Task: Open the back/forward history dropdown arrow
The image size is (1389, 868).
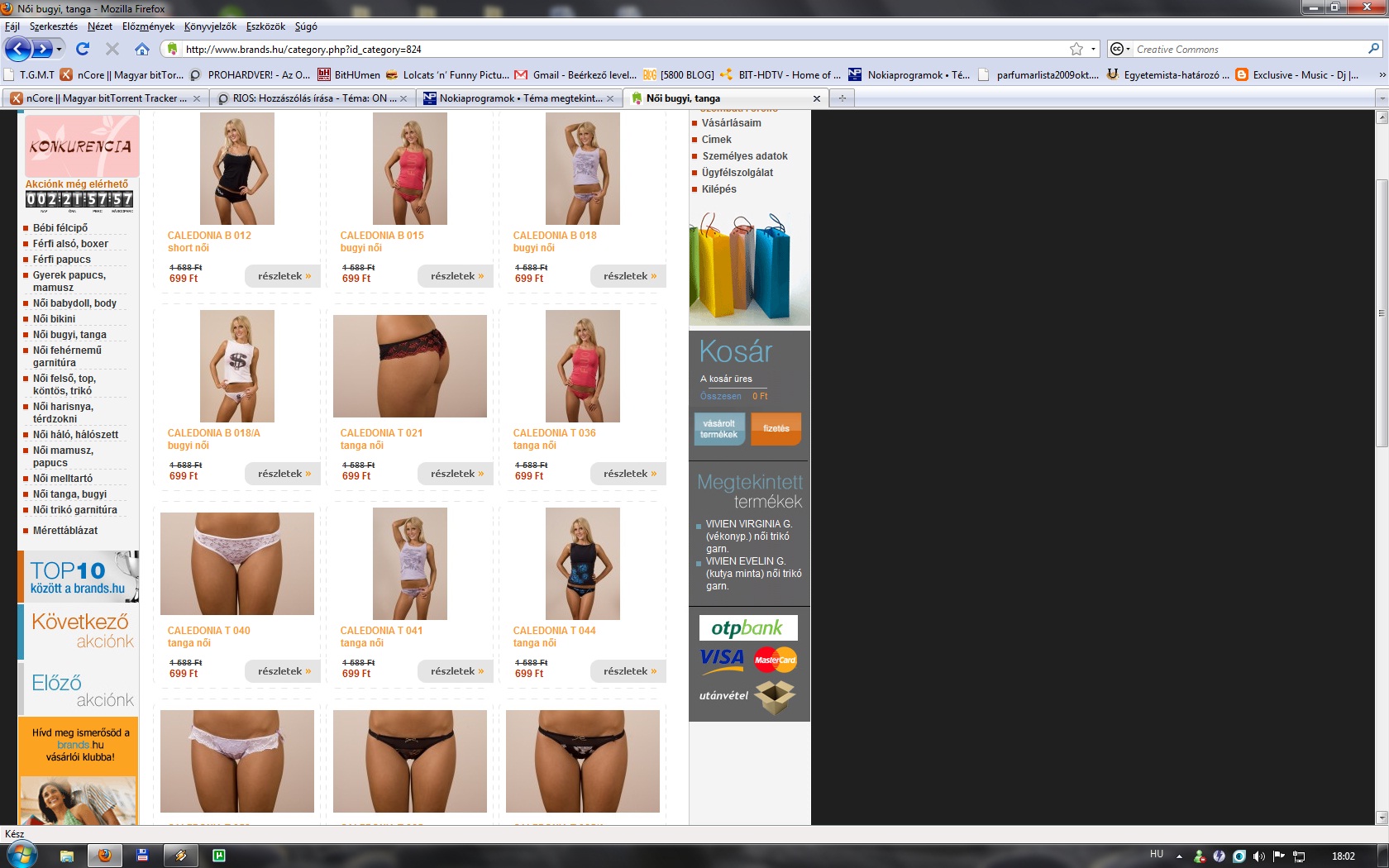Action: coord(59,49)
